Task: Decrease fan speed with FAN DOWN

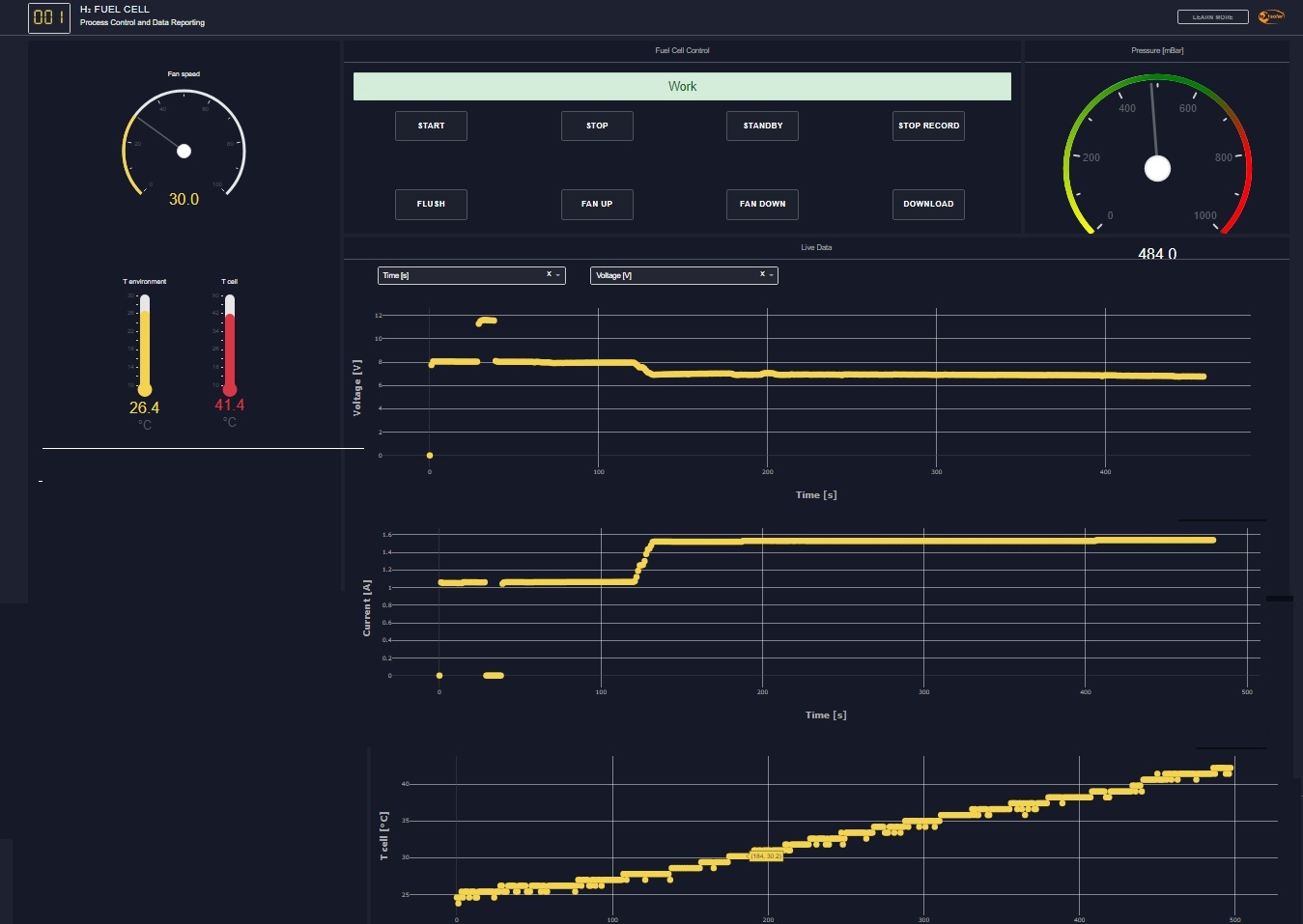Action: (762, 204)
